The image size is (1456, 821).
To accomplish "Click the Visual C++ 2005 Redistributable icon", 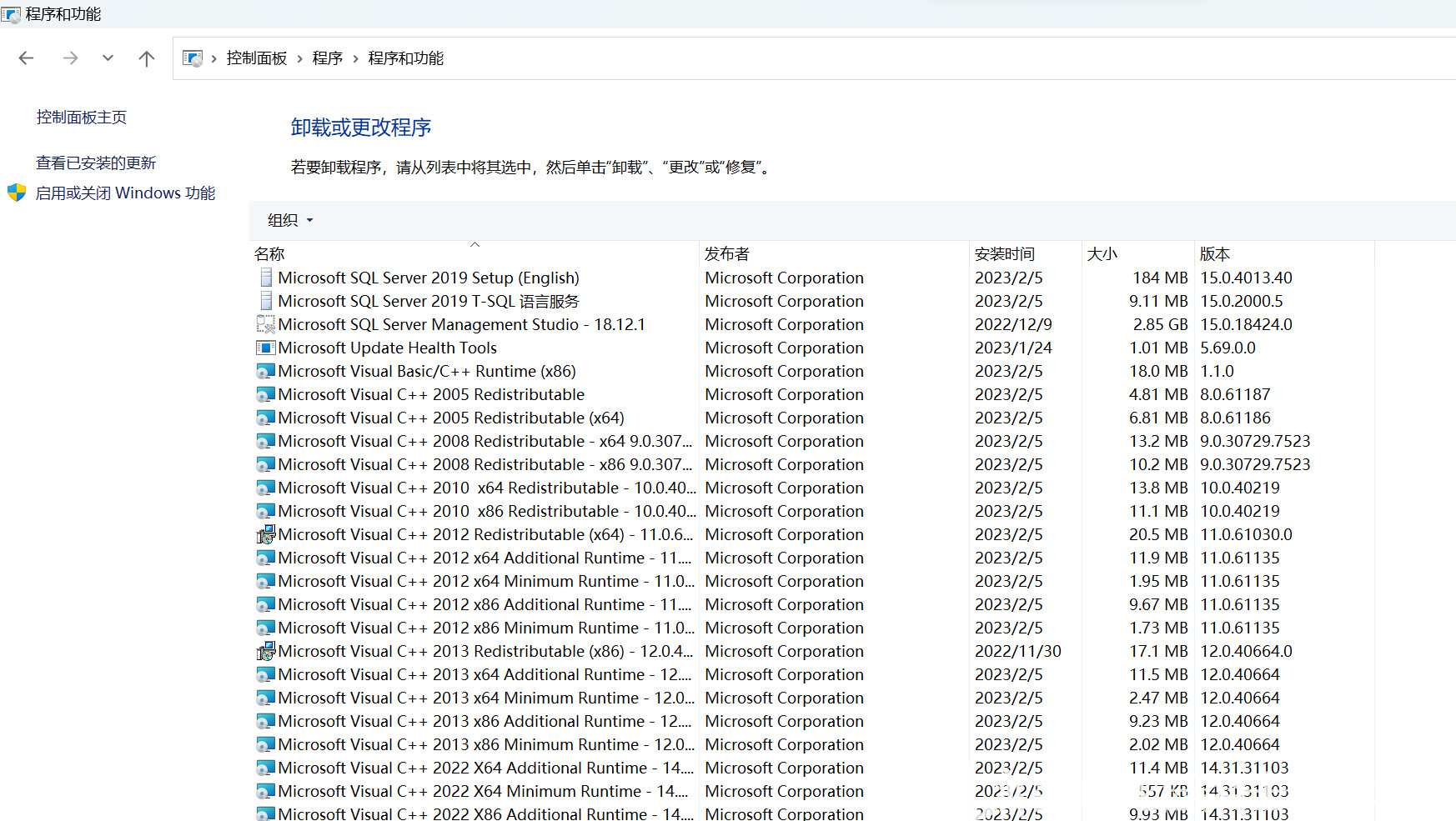I will [266, 394].
